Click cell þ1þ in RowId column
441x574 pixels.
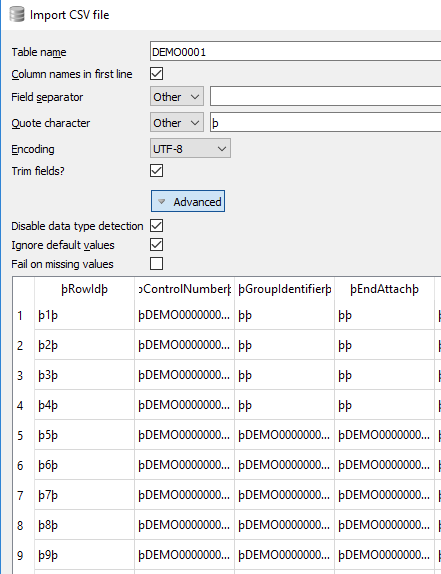85,315
